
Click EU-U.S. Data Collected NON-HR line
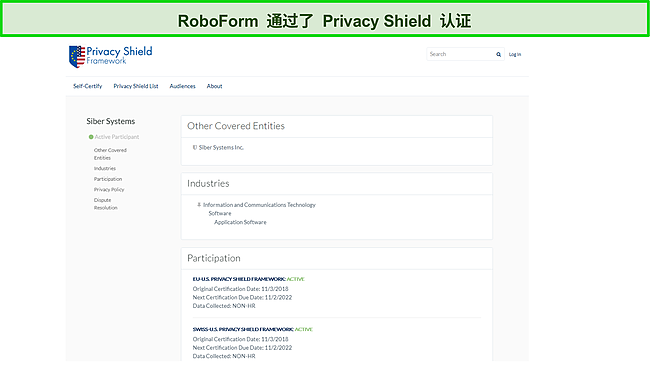224,306
